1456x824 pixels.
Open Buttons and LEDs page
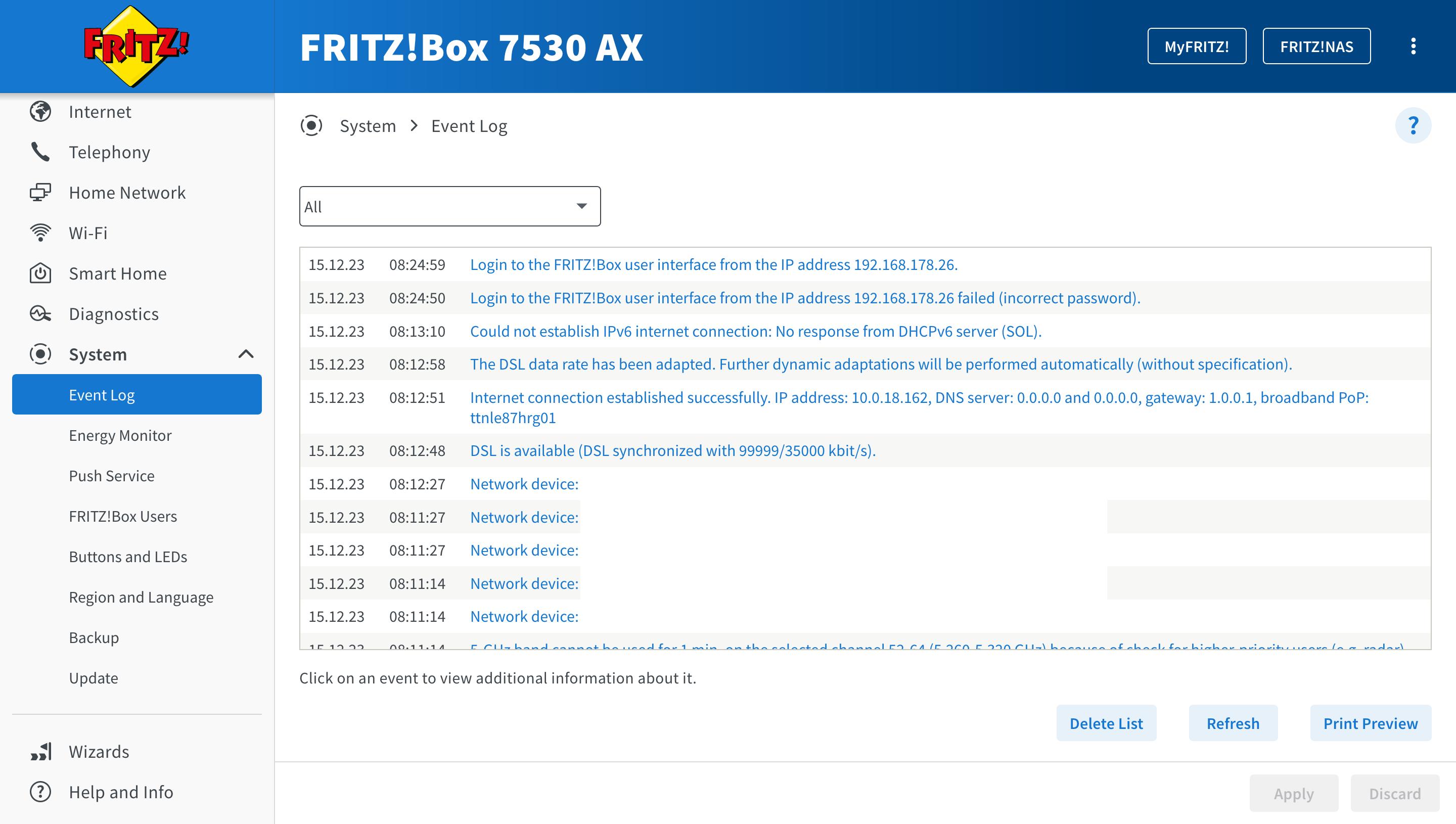click(x=128, y=556)
